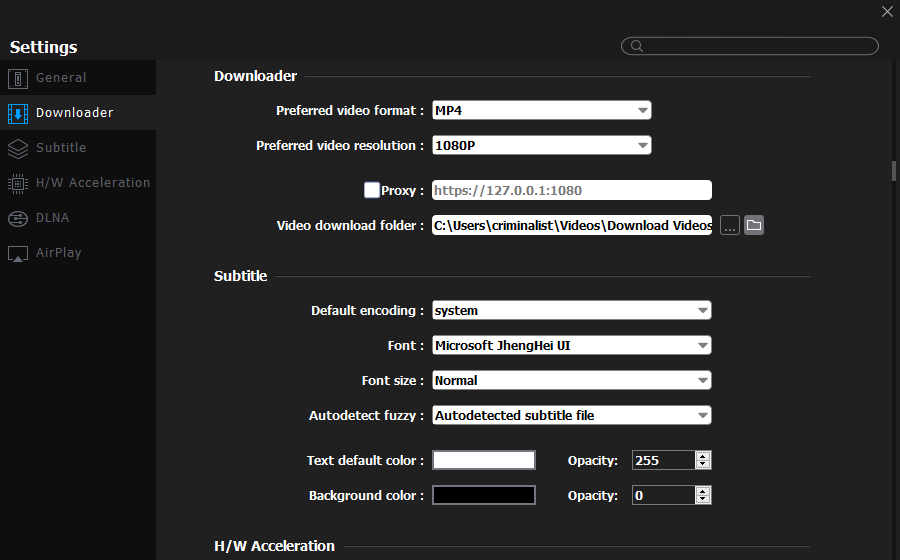Image resolution: width=900 pixels, height=560 pixels.
Task: Expand Preferred video resolution dropdown
Action: tap(542, 145)
